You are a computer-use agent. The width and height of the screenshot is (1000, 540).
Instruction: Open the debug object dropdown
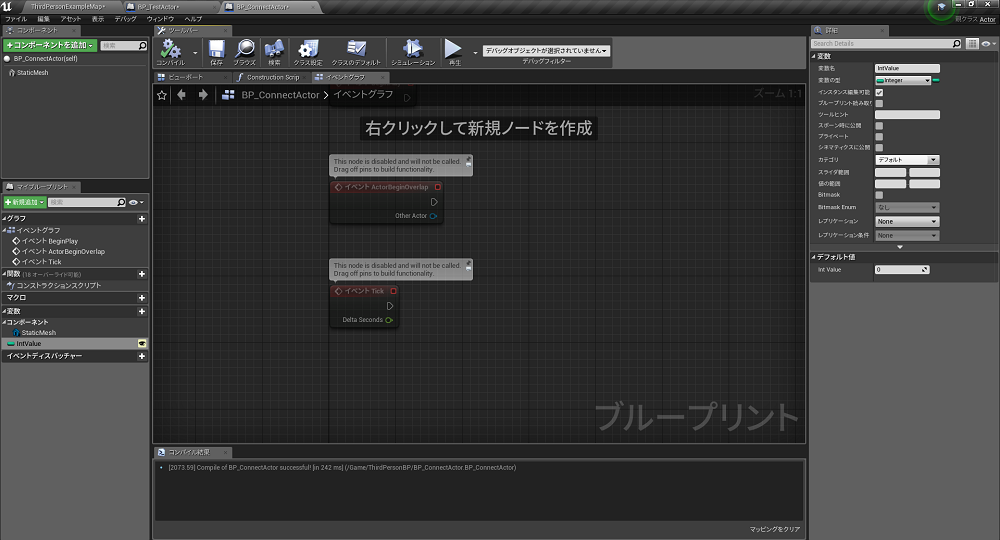pyautogui.click(x=546, y=50)
